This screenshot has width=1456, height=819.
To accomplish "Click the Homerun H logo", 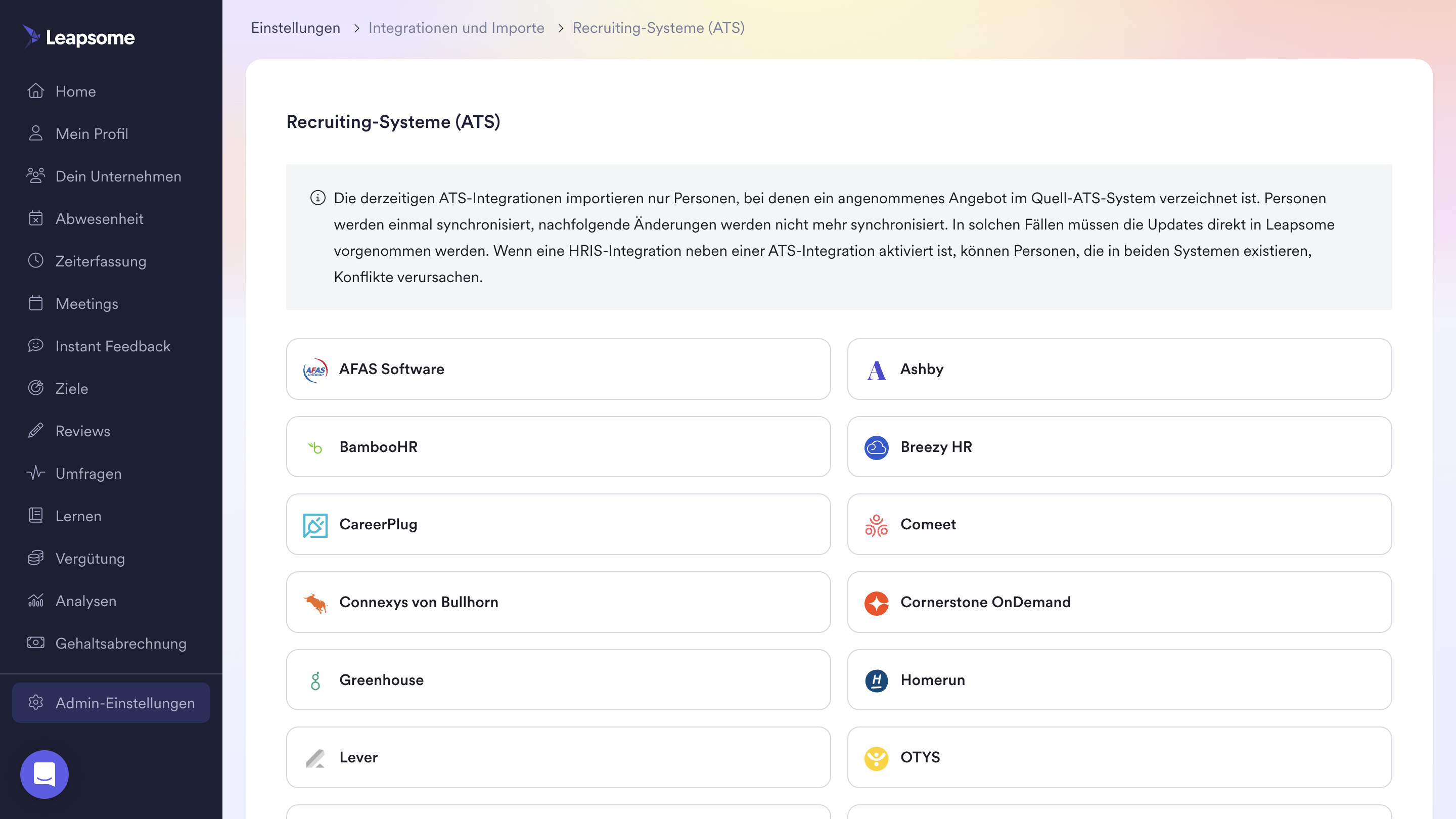I will tap(876, 680).
